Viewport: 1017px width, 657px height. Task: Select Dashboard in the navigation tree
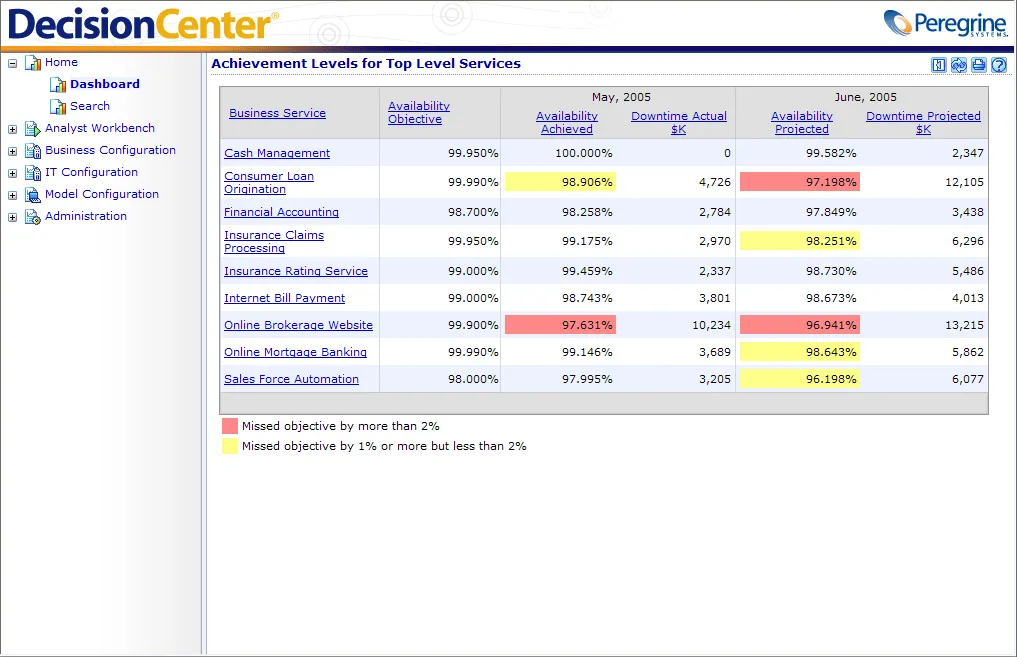tap(104, 84)
